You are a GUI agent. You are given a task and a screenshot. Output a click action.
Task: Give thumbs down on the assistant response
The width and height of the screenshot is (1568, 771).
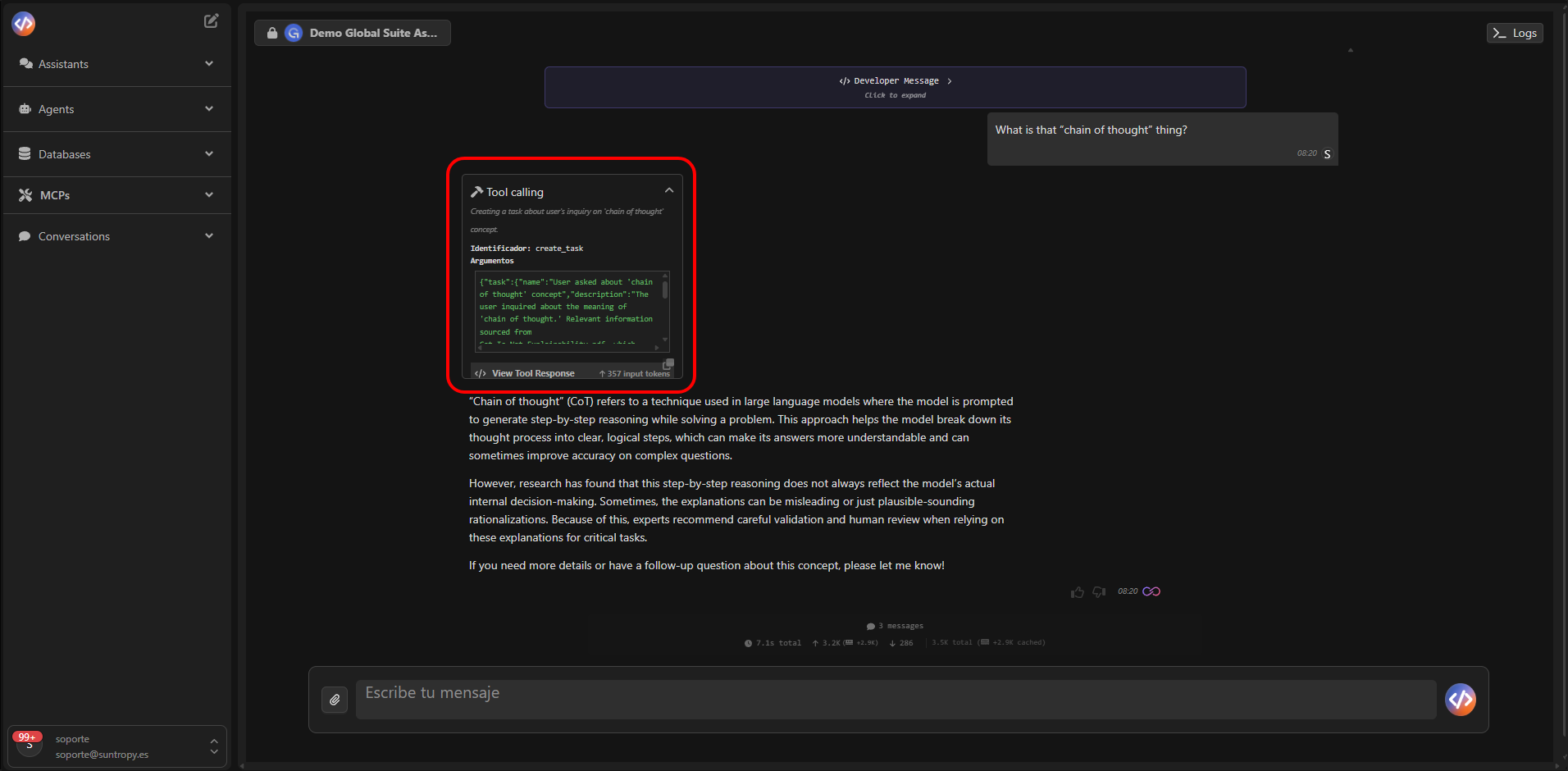click(x=1099, y=591)
